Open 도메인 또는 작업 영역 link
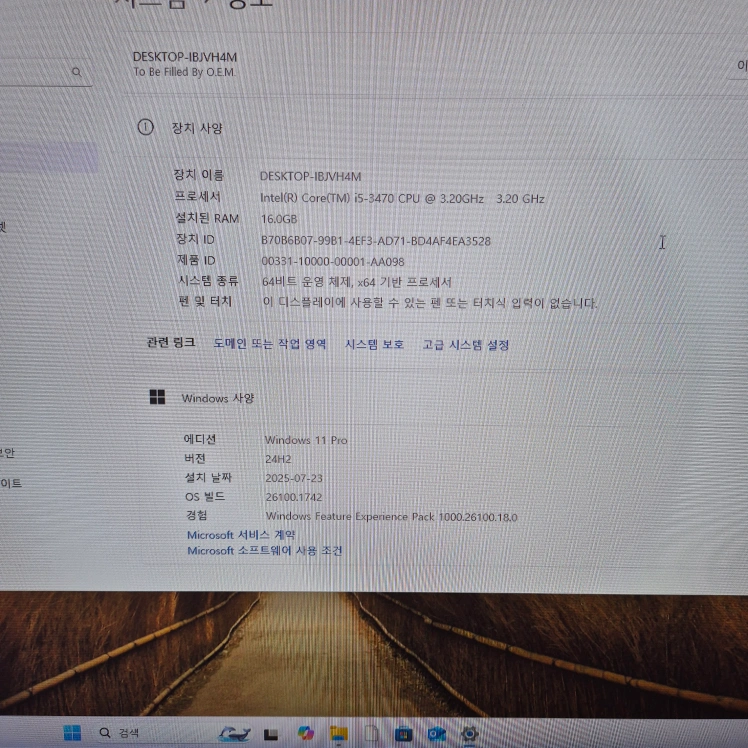748x748 pixels. [270, 343]
